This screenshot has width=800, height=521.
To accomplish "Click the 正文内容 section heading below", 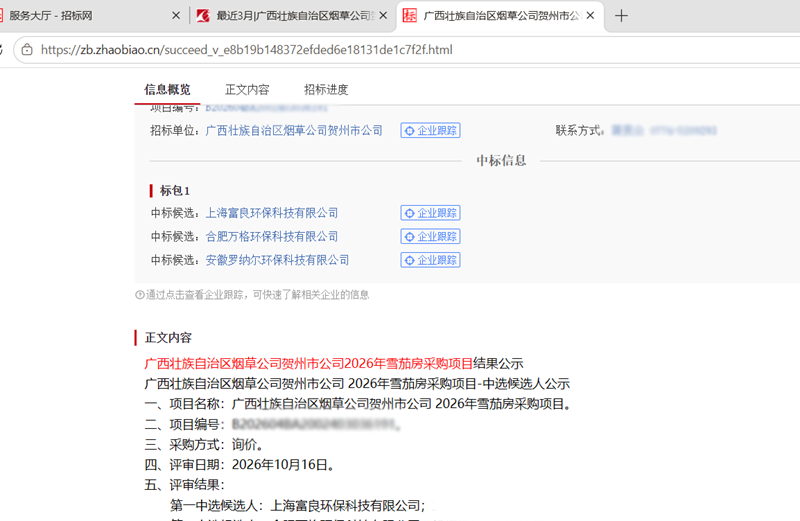I will (168, 338).
